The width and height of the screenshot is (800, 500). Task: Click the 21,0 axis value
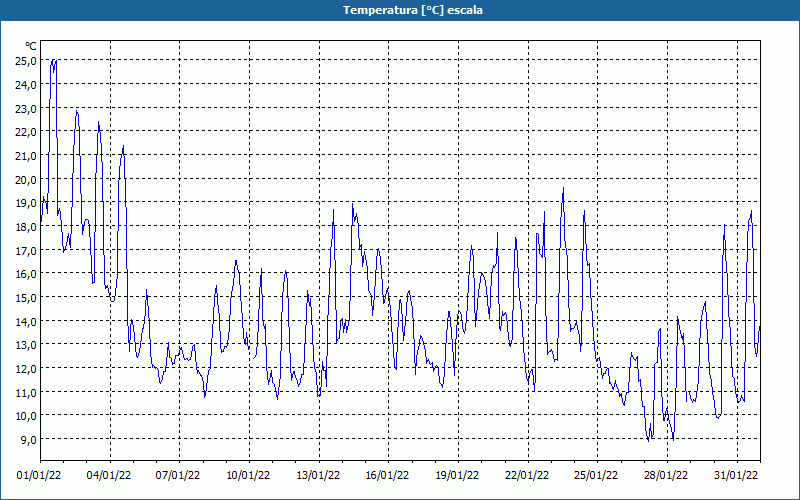[26, 156]
